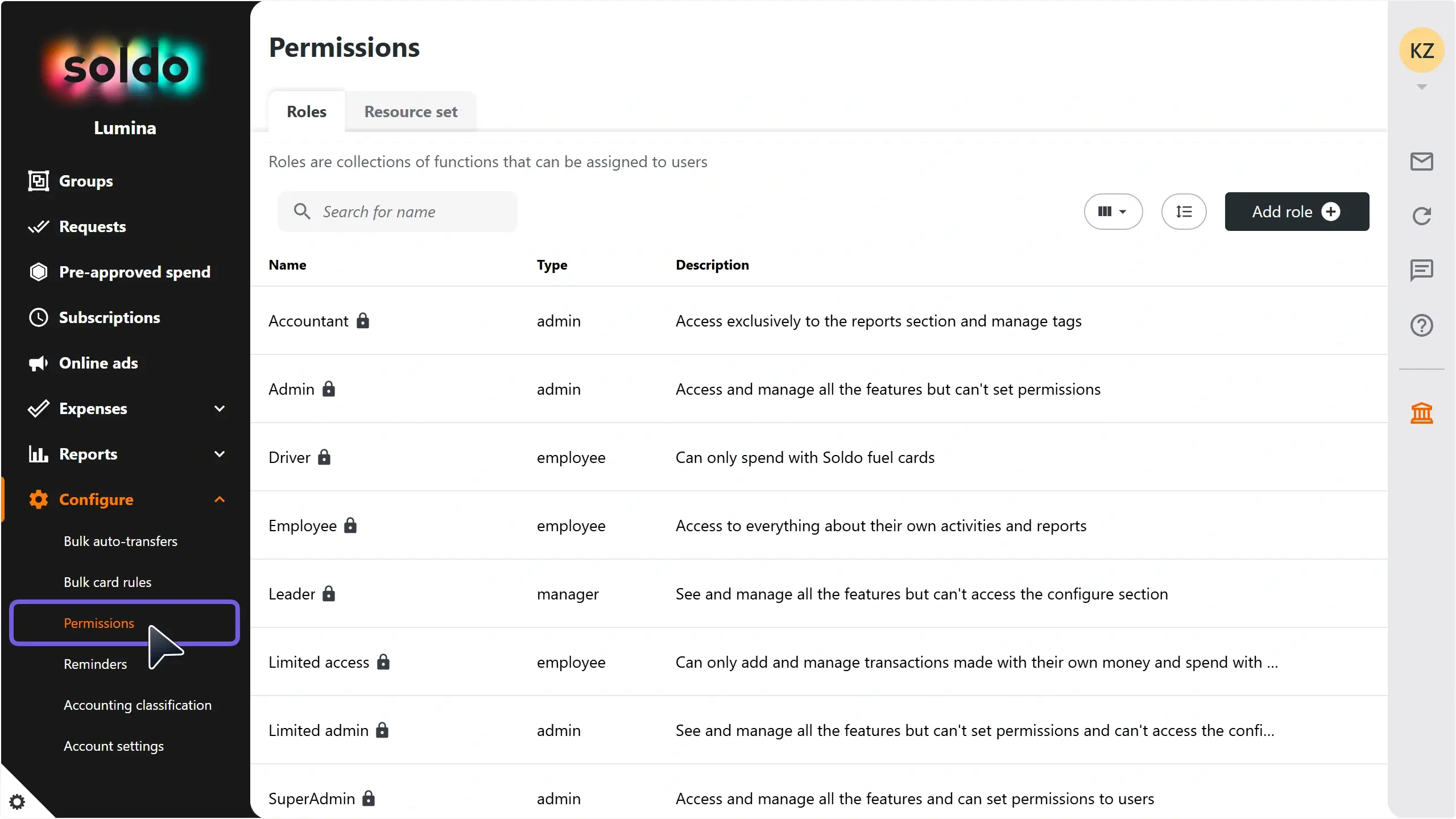Open the help question mark icon
The width and height of the screenshot is (1456, 819).
[1421, 325]
